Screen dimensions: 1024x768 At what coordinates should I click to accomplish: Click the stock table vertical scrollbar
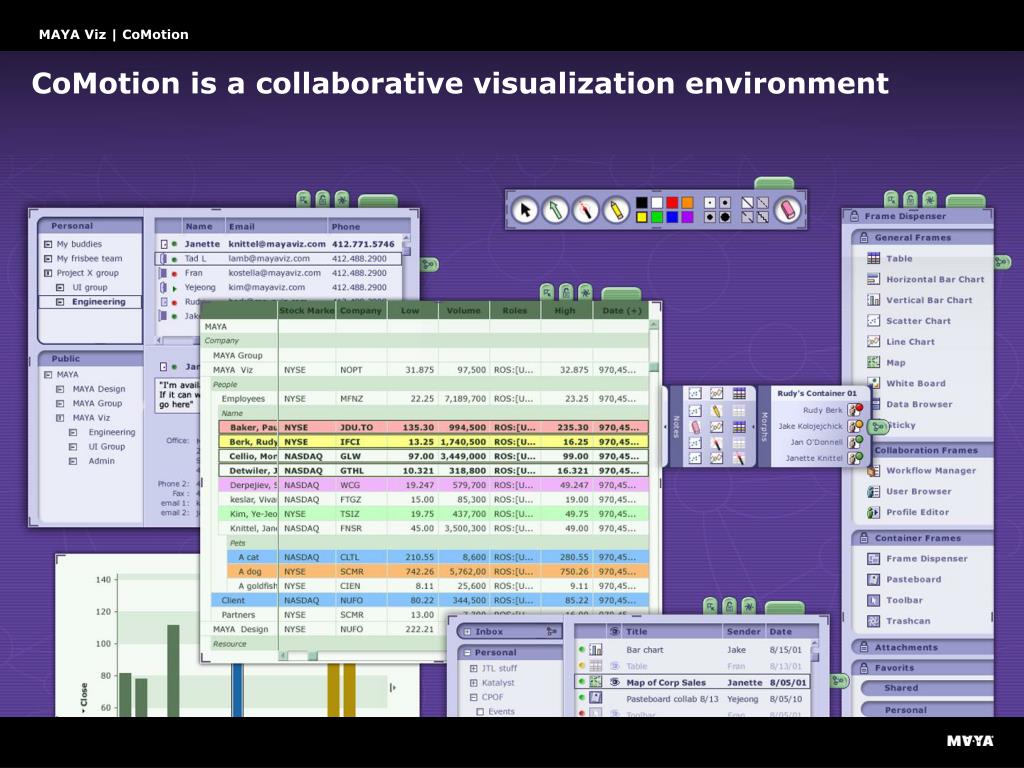tap(654, 483)
